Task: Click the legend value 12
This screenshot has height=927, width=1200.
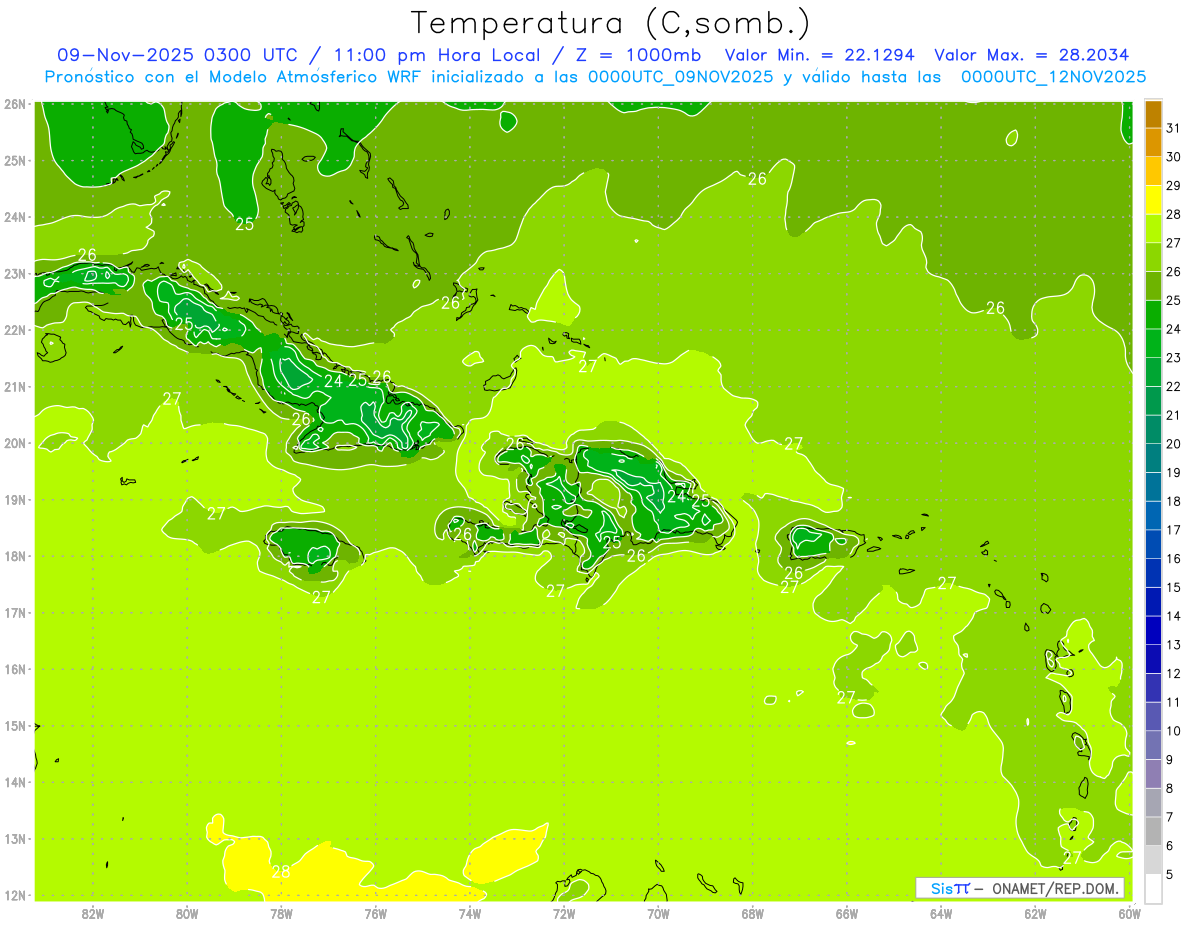Action: pos(1174,674)
